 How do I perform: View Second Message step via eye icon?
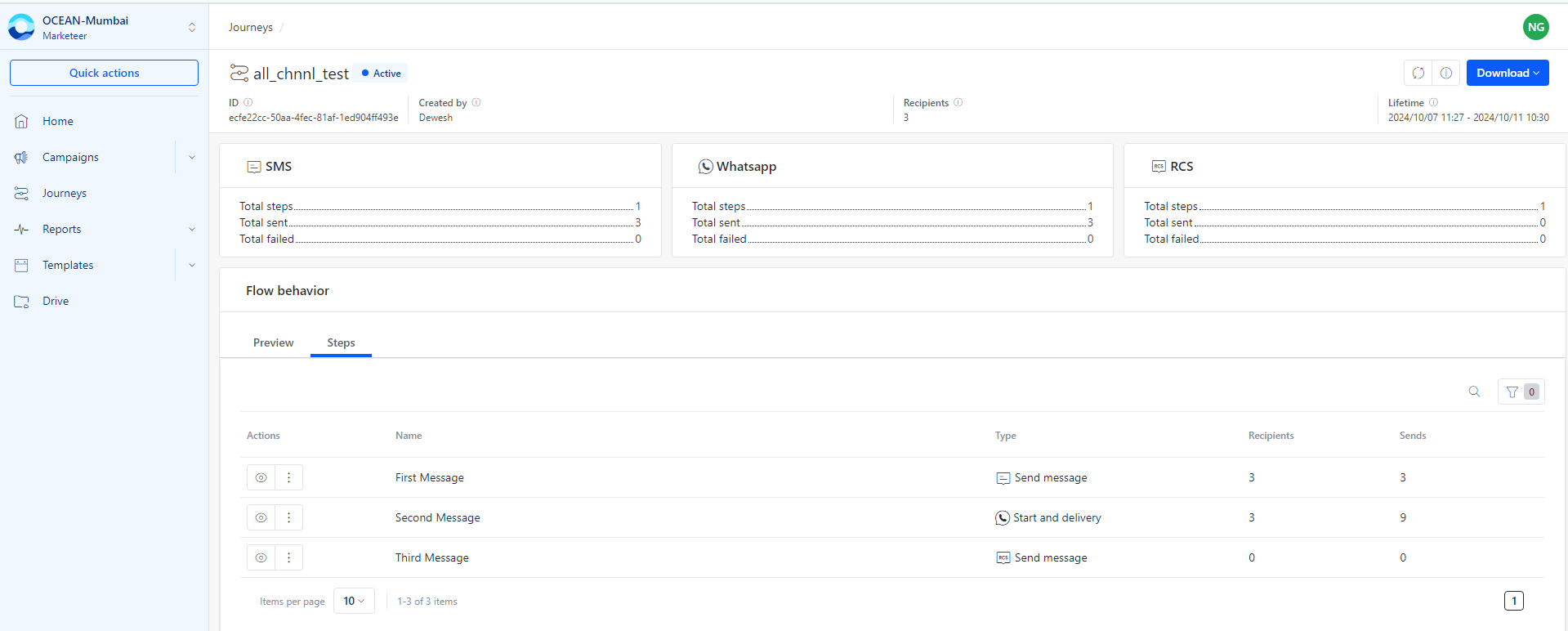(261, 517)
